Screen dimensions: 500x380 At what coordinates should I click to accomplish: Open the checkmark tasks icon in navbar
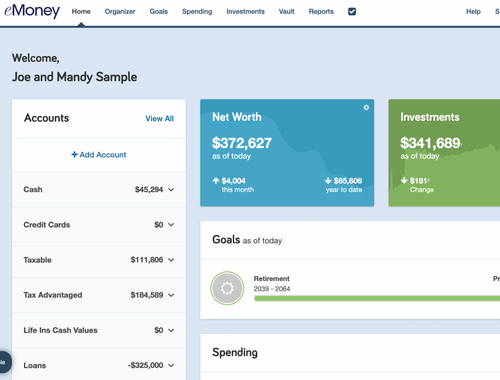pos(352,12)
